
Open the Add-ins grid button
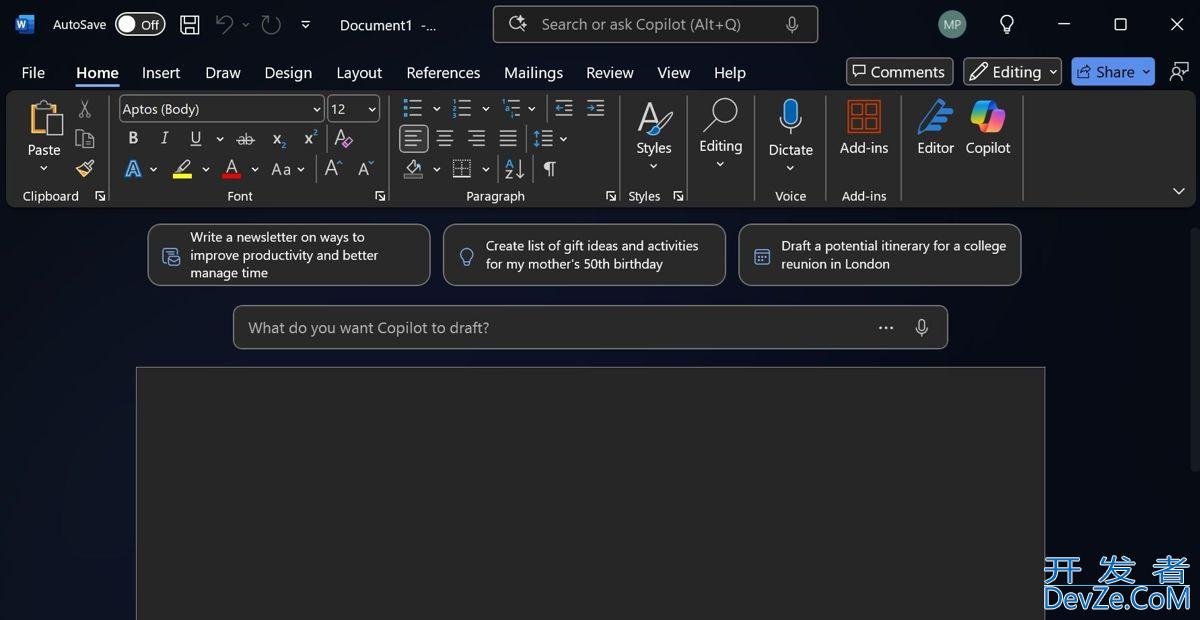pos(864,128)
